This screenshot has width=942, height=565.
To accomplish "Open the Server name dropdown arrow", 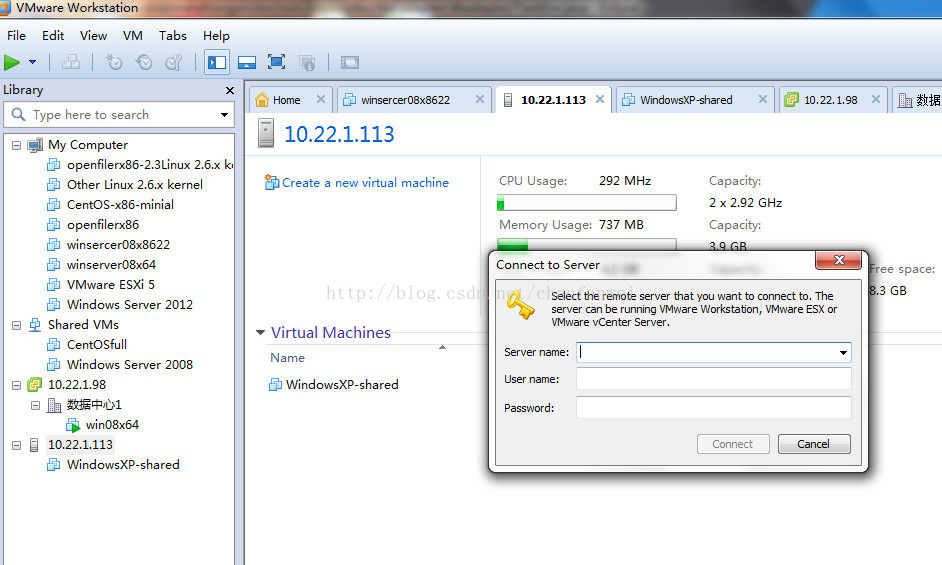I will click(x=843, y=353).
